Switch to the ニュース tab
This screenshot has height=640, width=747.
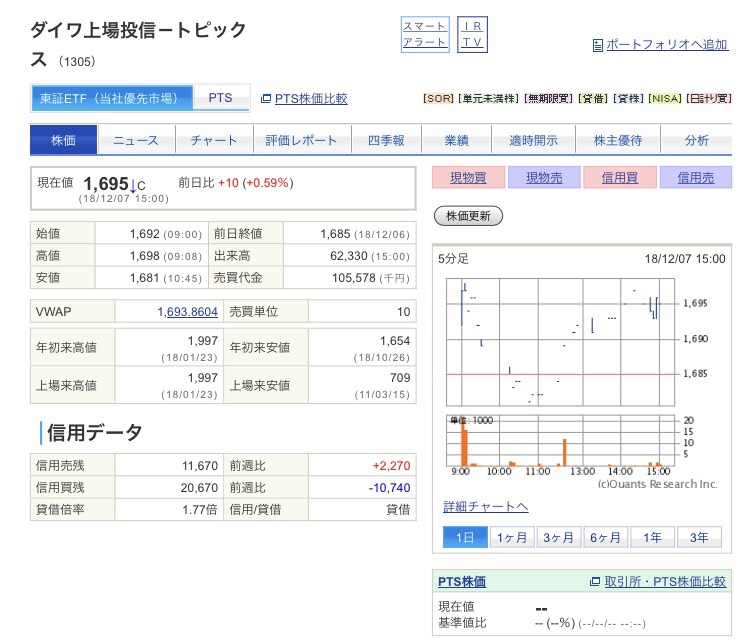pyautogui.click(x=136, y=140)
